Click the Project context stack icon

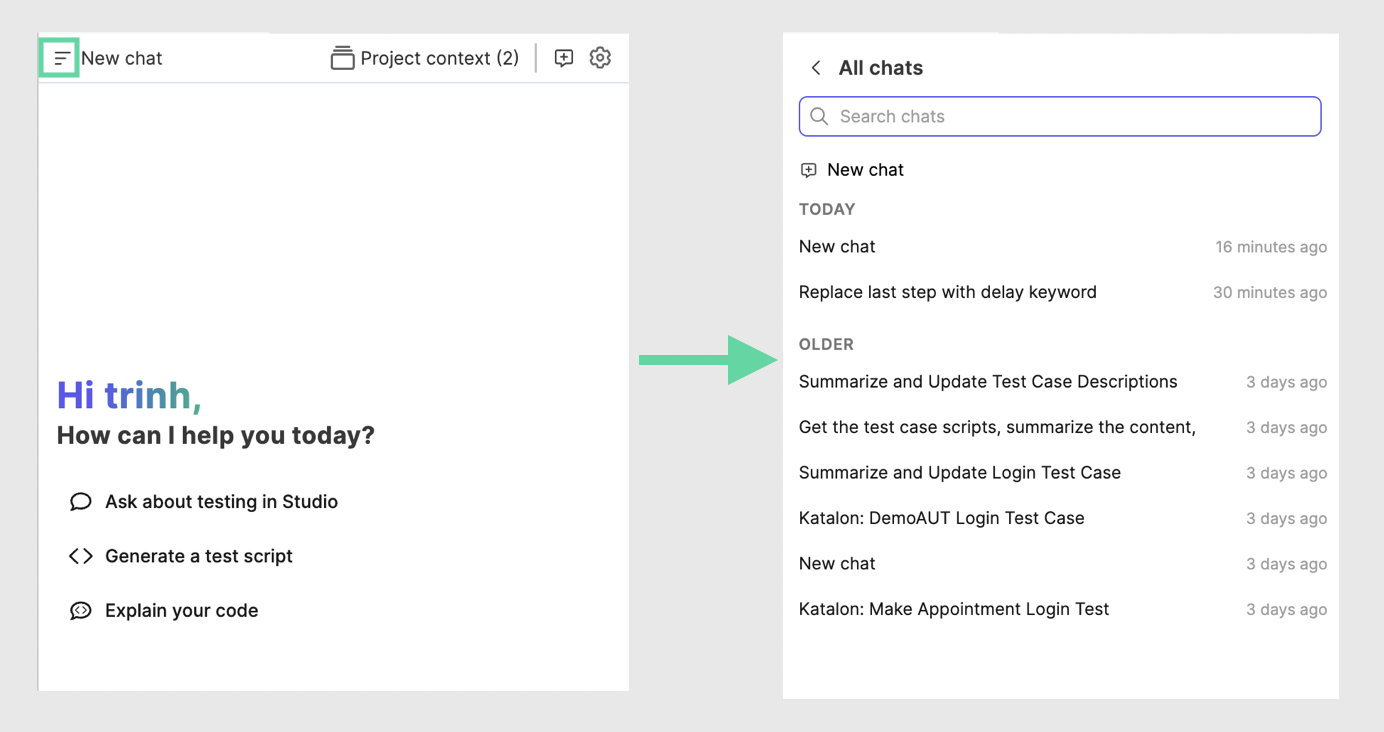pos(342,58)
